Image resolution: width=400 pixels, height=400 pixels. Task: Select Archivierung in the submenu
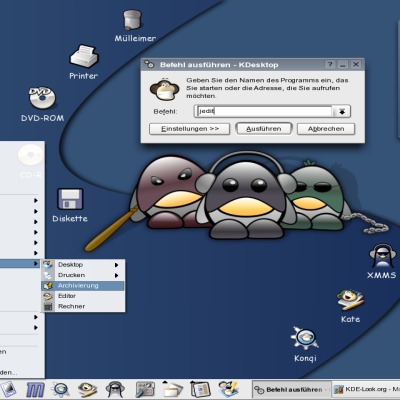[83, 286]
